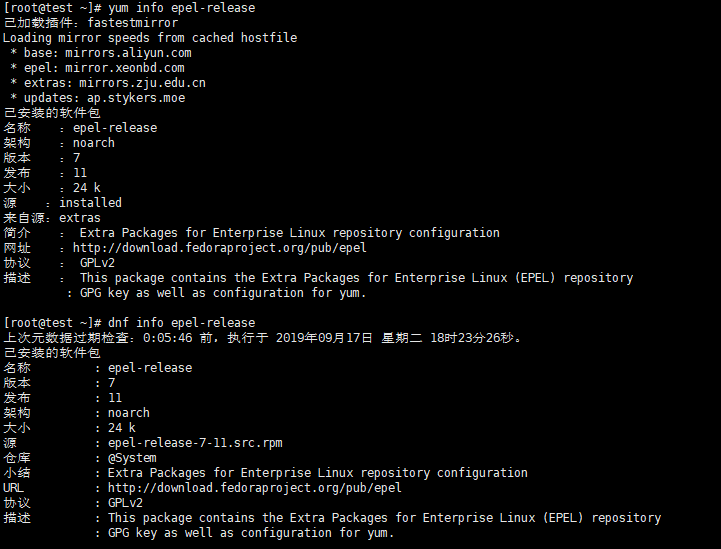Click the first [root@test ~]# prompt
The image size is (721, 549).
[52, 8]
